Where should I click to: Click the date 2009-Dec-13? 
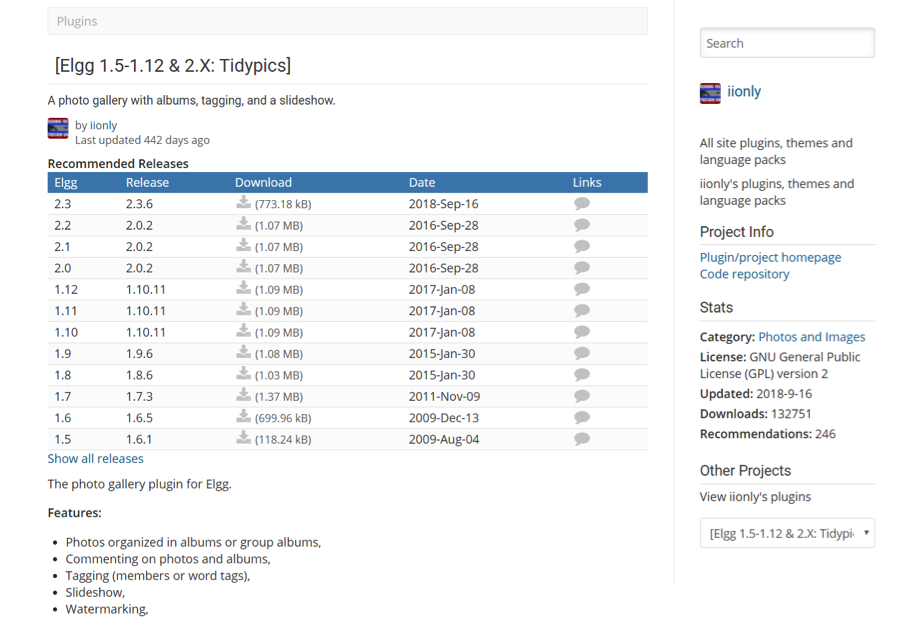(x=443, y=418)
